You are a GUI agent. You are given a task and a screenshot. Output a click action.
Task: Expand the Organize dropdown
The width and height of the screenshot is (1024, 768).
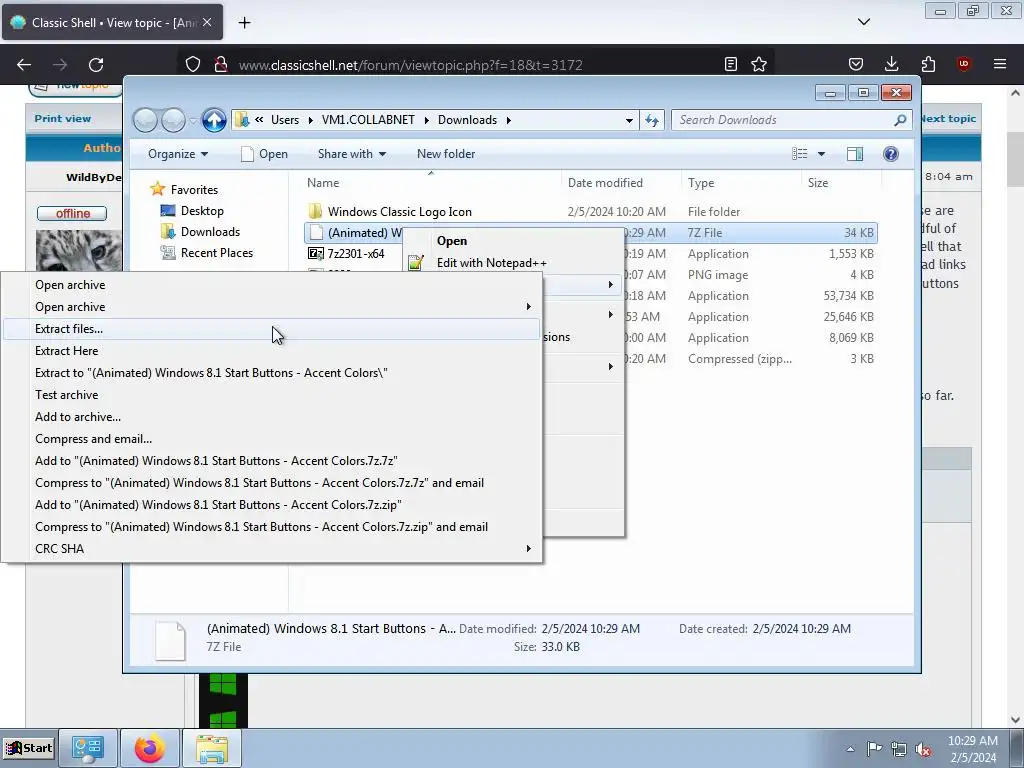pos(178,154)
